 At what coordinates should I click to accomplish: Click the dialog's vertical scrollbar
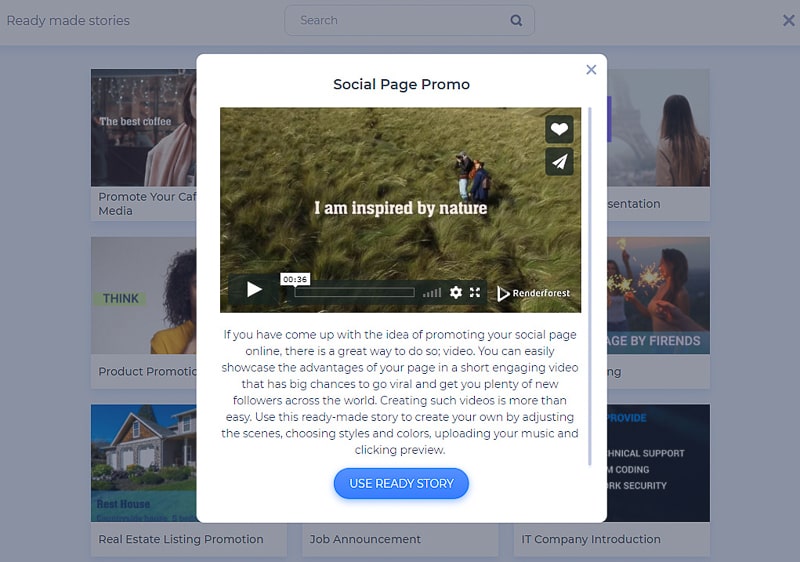click(x=590, y=286)
